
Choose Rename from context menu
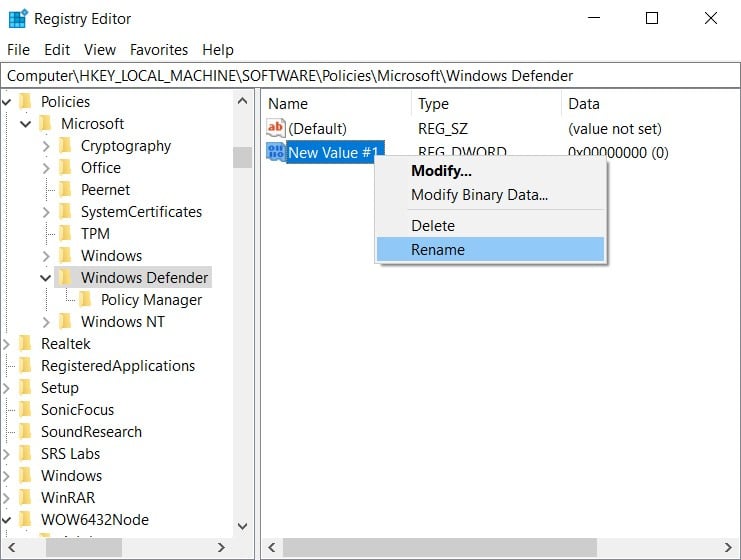tap(491, 249)
